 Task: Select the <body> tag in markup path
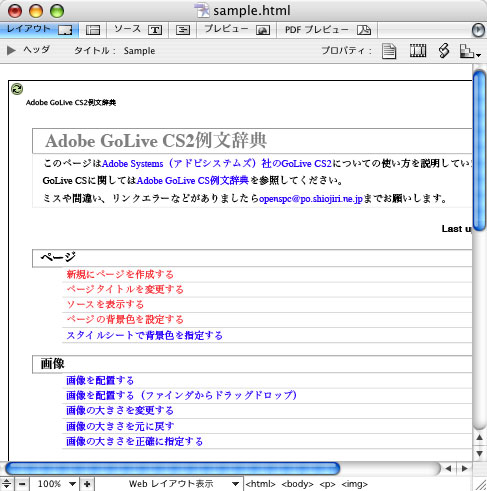click(297, 484)
